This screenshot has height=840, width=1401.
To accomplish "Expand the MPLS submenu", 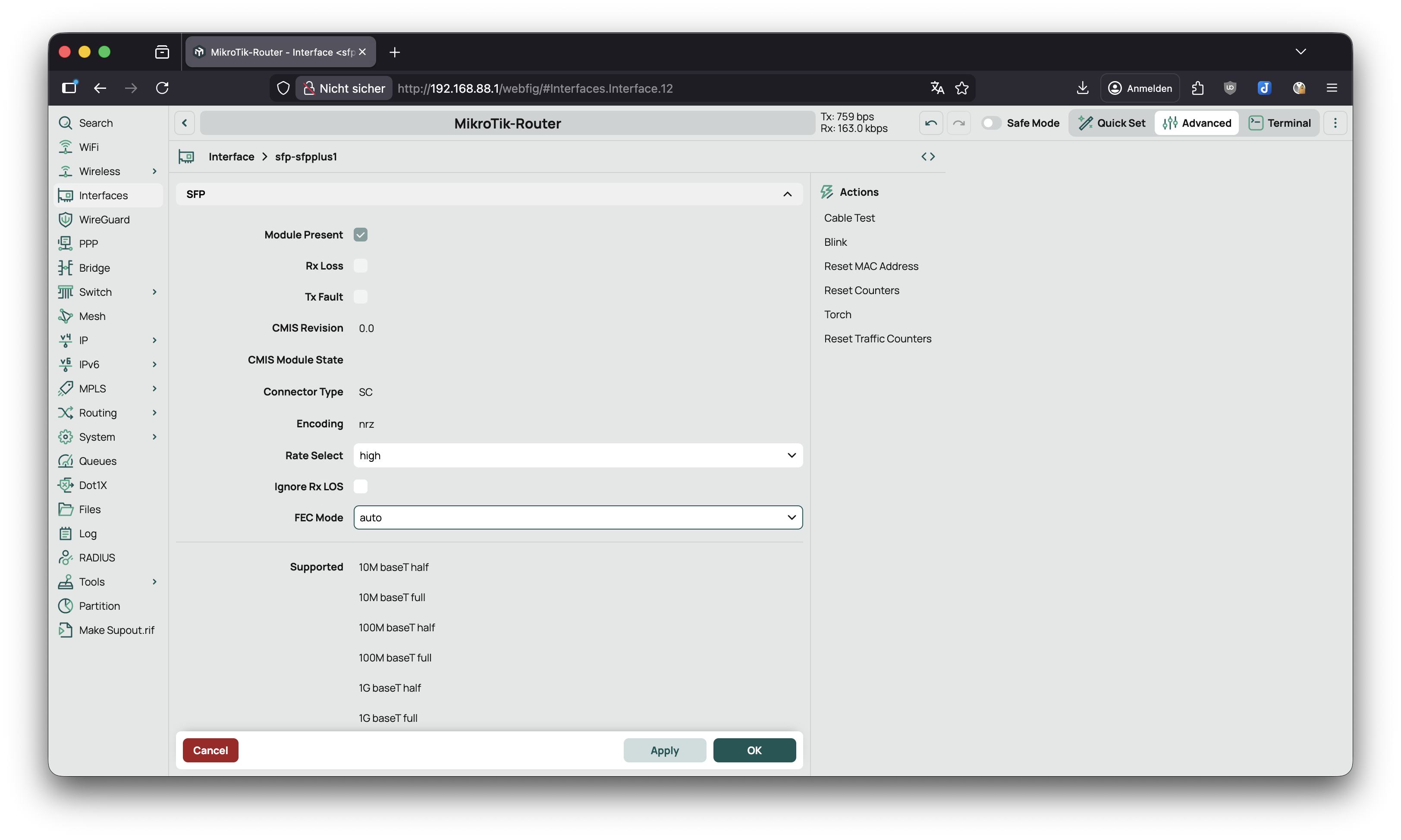I will pyautogui.click(x=154, y=388).
